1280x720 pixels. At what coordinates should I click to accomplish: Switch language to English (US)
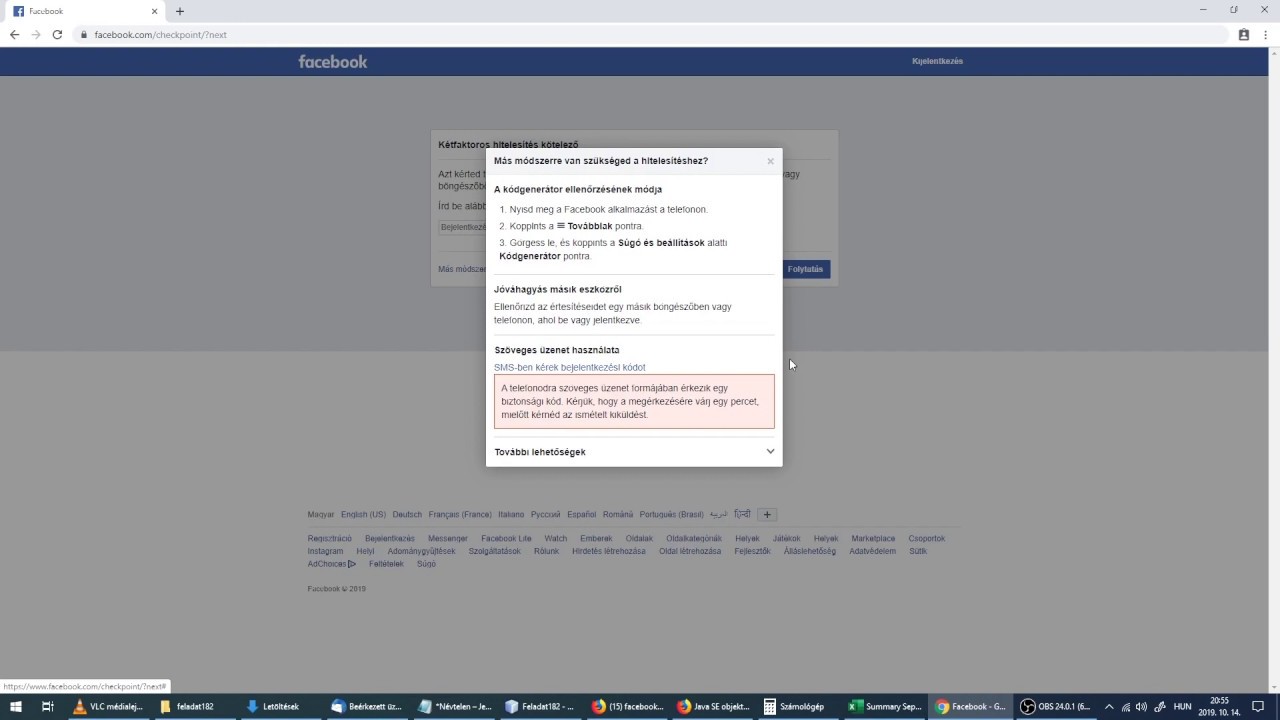point(363,514)
